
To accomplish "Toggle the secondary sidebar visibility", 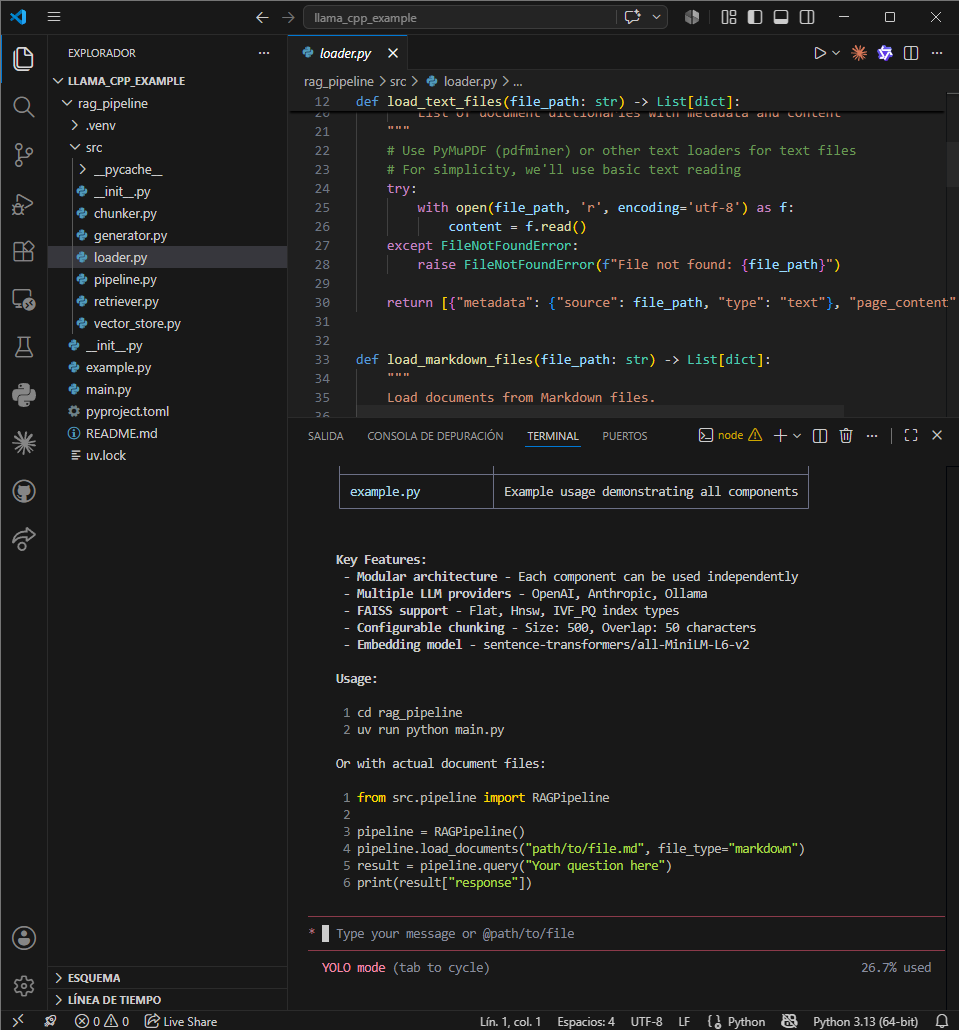I will click(807, 17).
